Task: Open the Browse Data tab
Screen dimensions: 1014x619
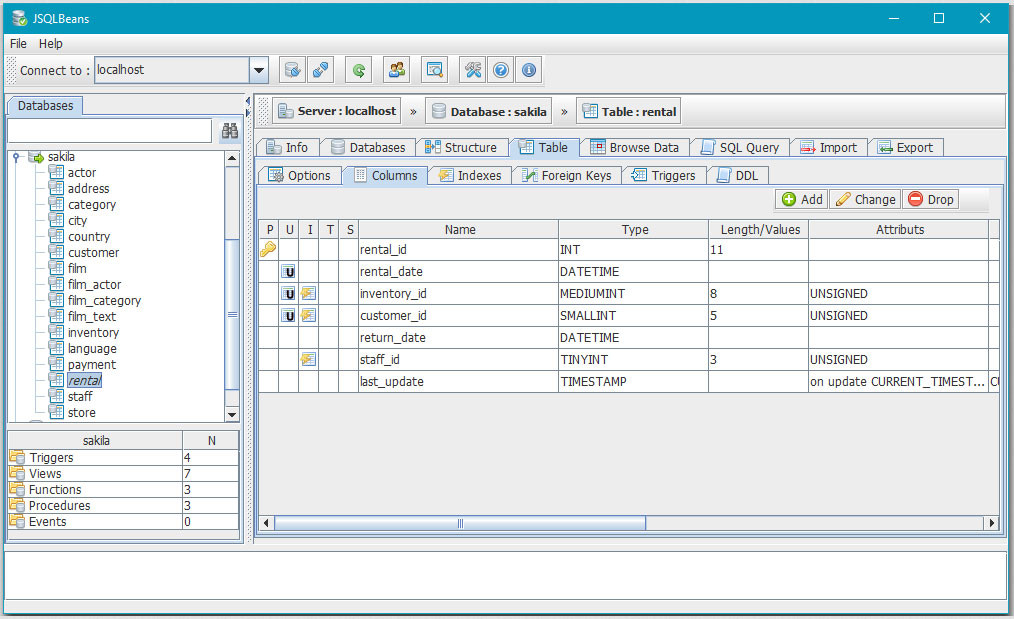Action: point(635,147)
